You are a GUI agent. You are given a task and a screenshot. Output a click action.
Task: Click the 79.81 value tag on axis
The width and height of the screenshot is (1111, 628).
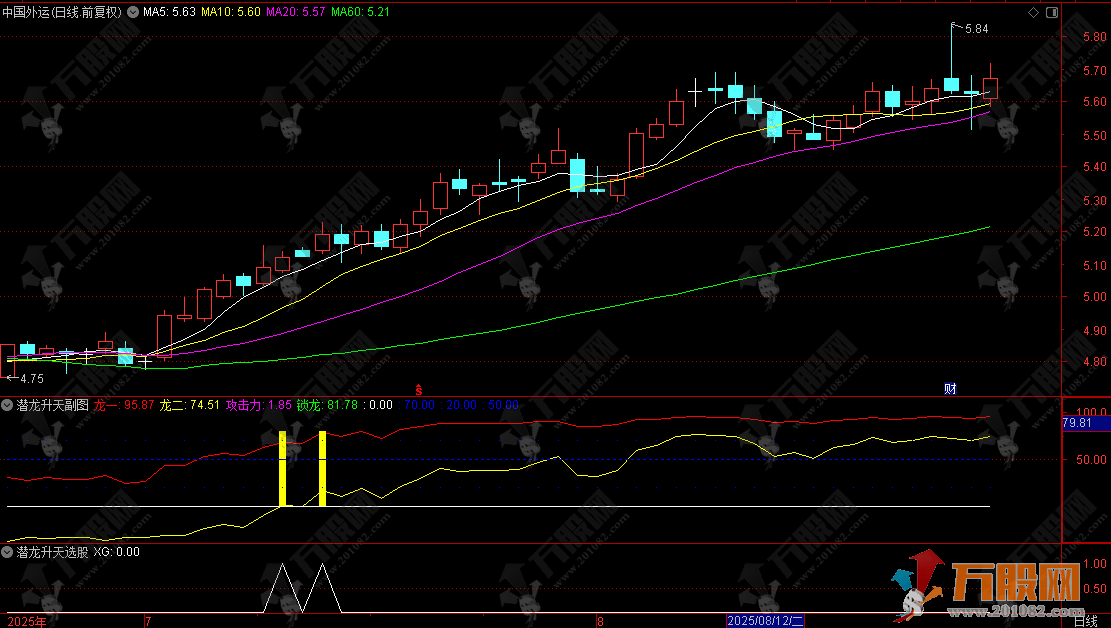point(1077,423)
